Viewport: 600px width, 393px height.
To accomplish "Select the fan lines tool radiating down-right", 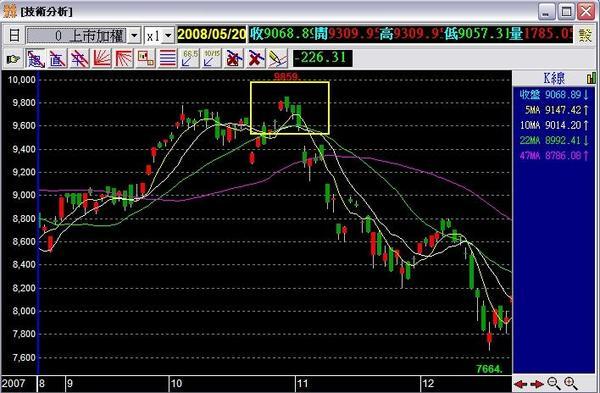I will [x=124, y=59].
